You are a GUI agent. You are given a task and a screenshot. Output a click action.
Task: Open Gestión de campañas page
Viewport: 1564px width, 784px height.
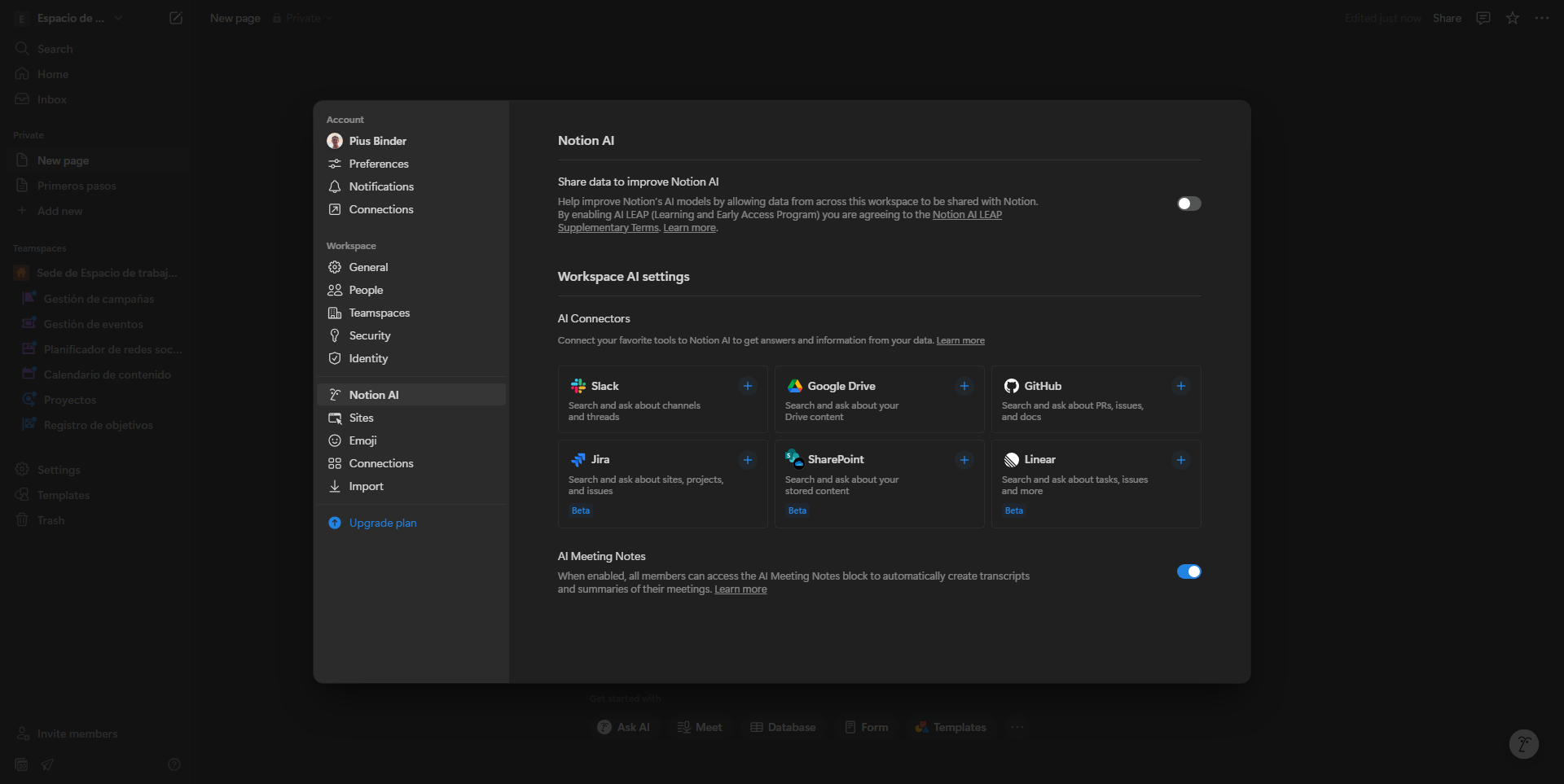[99, 299]
